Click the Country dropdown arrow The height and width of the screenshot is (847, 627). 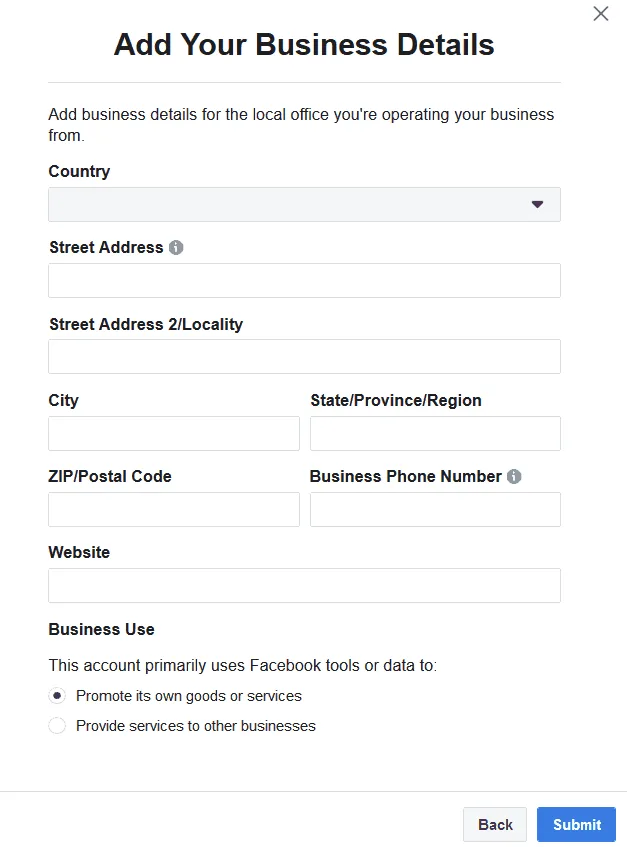[x=538, y=204]
